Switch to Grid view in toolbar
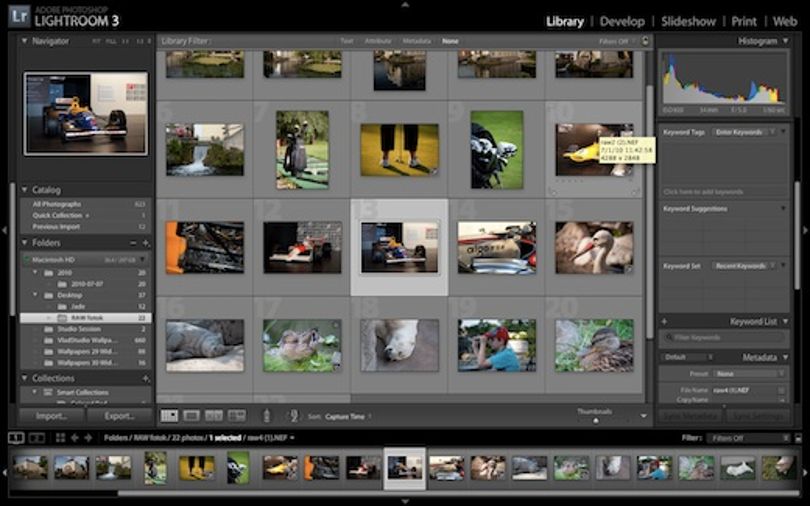This screenshot has width=810, height=506. pos(169,416)
